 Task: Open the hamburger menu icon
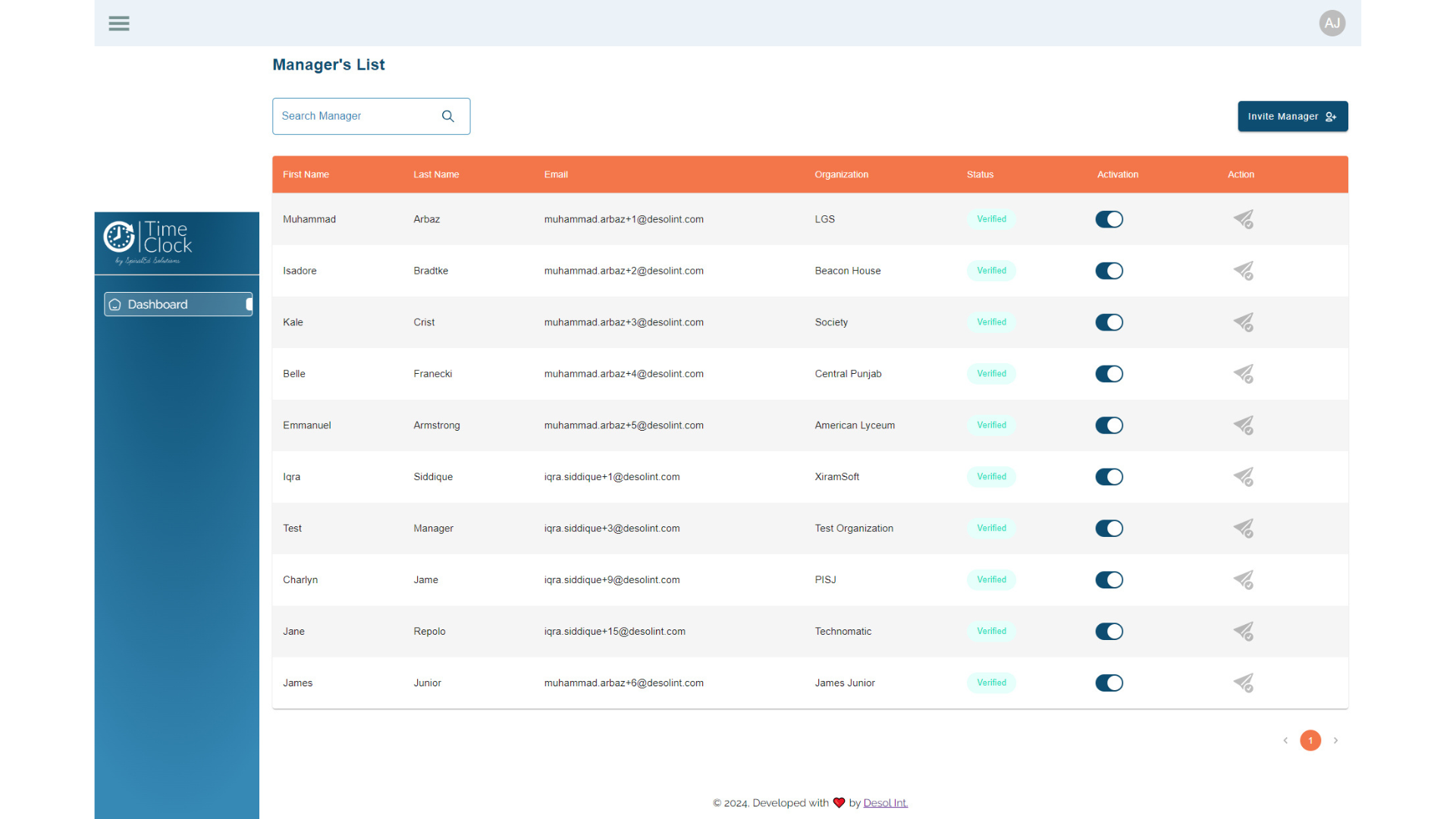[119, 24]
